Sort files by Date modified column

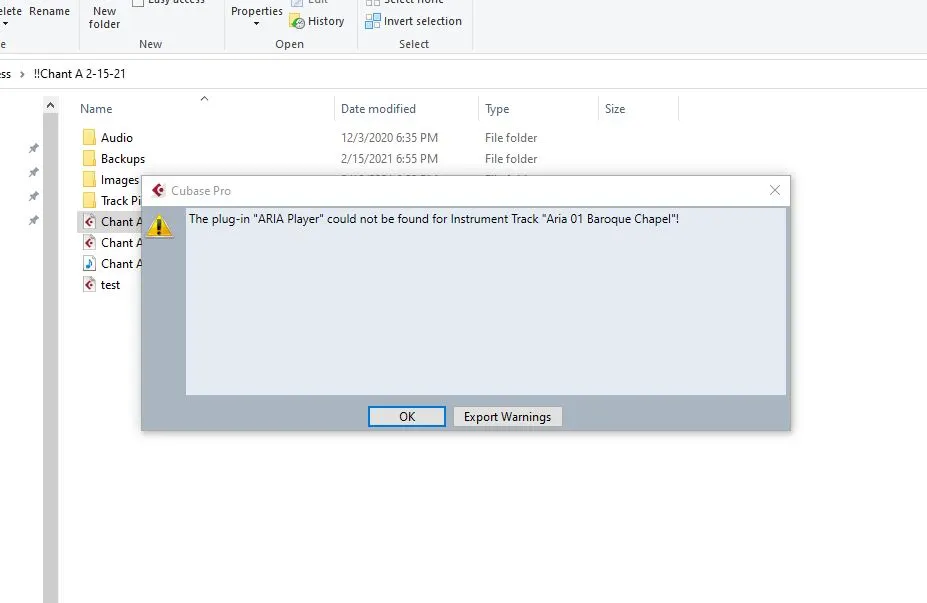[x=378, y=109]
